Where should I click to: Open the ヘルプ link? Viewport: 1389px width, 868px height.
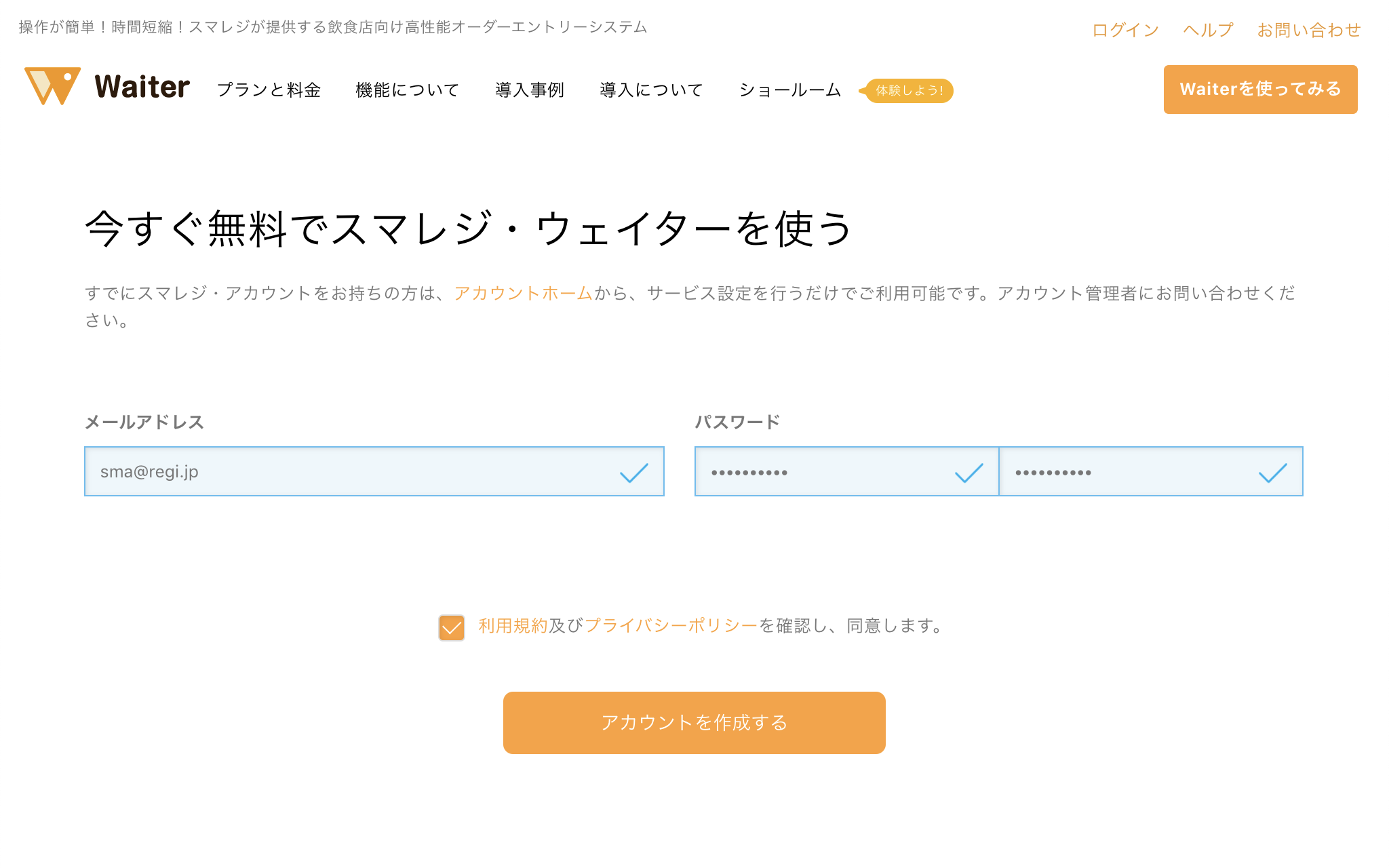pos(1208,30)
